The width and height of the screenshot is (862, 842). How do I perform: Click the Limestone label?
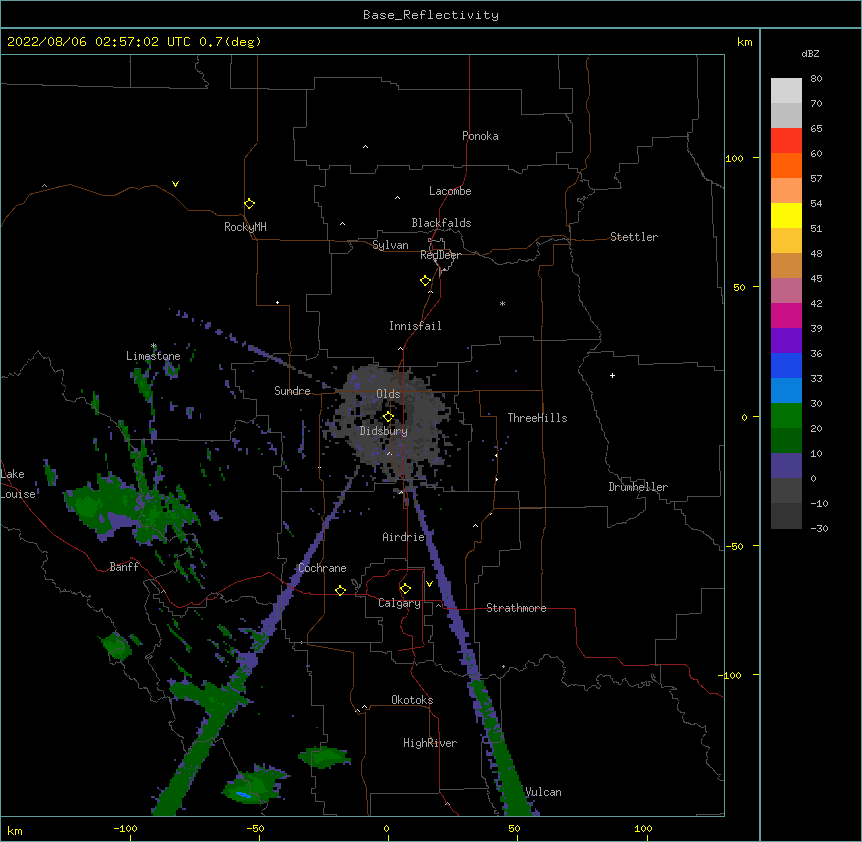pyautogui.click(x=153, y=356)
